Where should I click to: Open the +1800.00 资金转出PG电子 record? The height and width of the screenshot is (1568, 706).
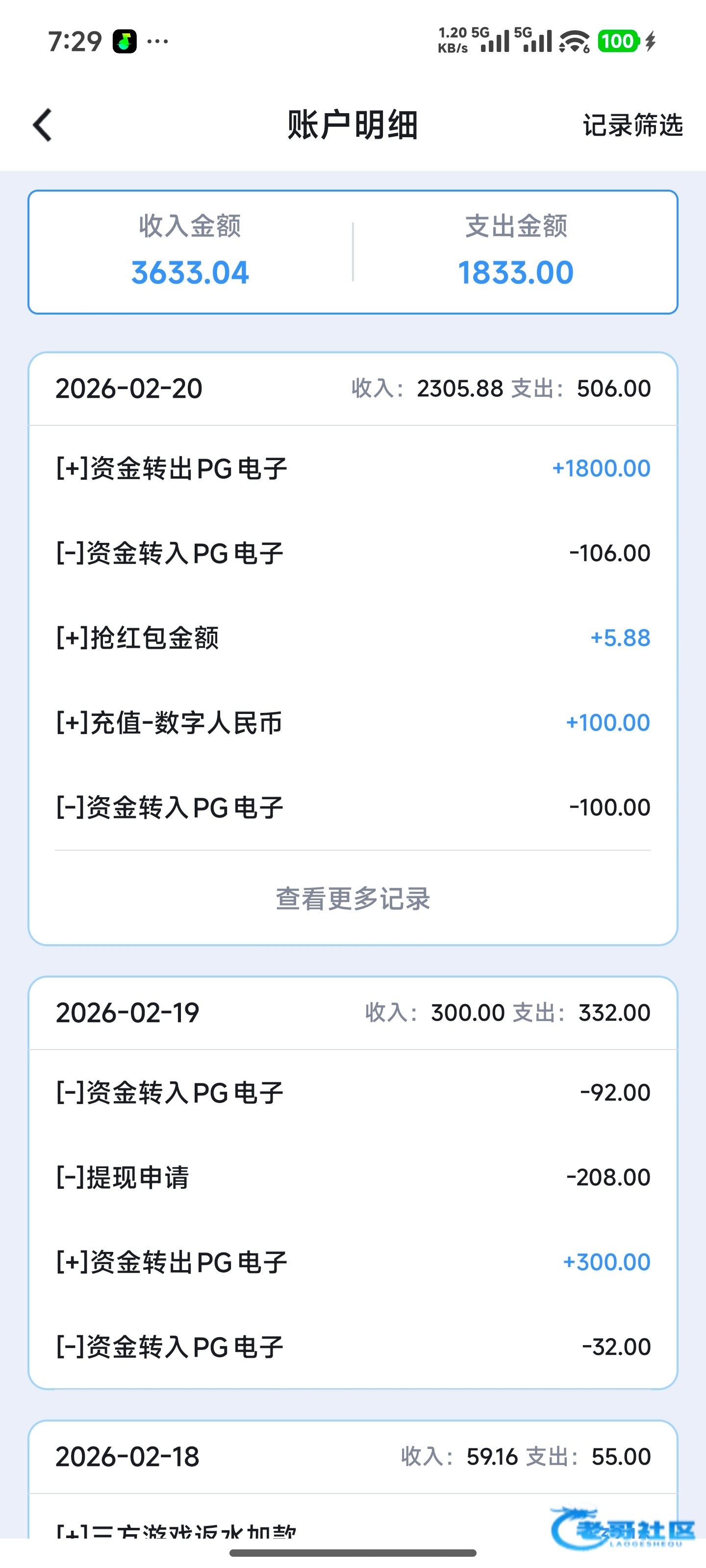tap(353, 468)
